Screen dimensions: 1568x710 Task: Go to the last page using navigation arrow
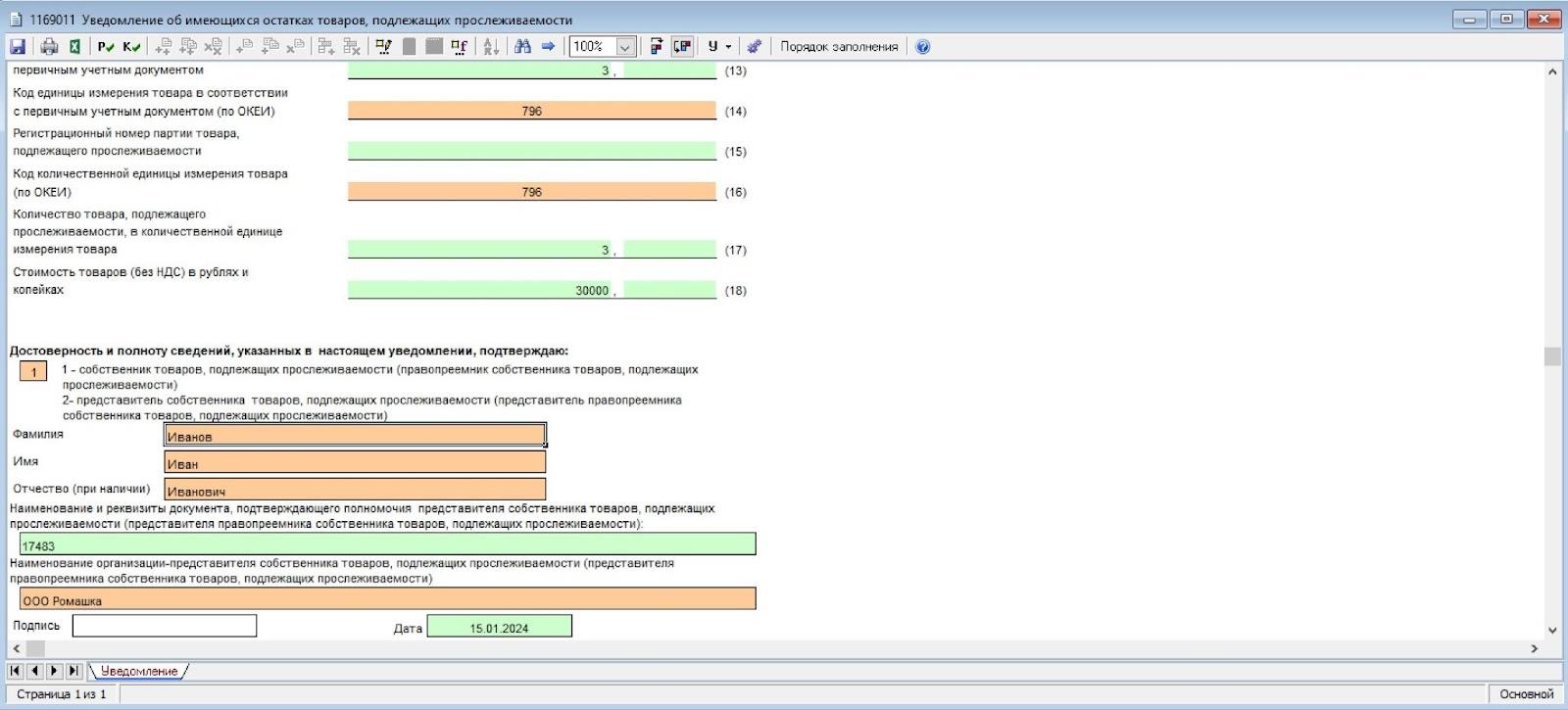click(x=73, y=671)
